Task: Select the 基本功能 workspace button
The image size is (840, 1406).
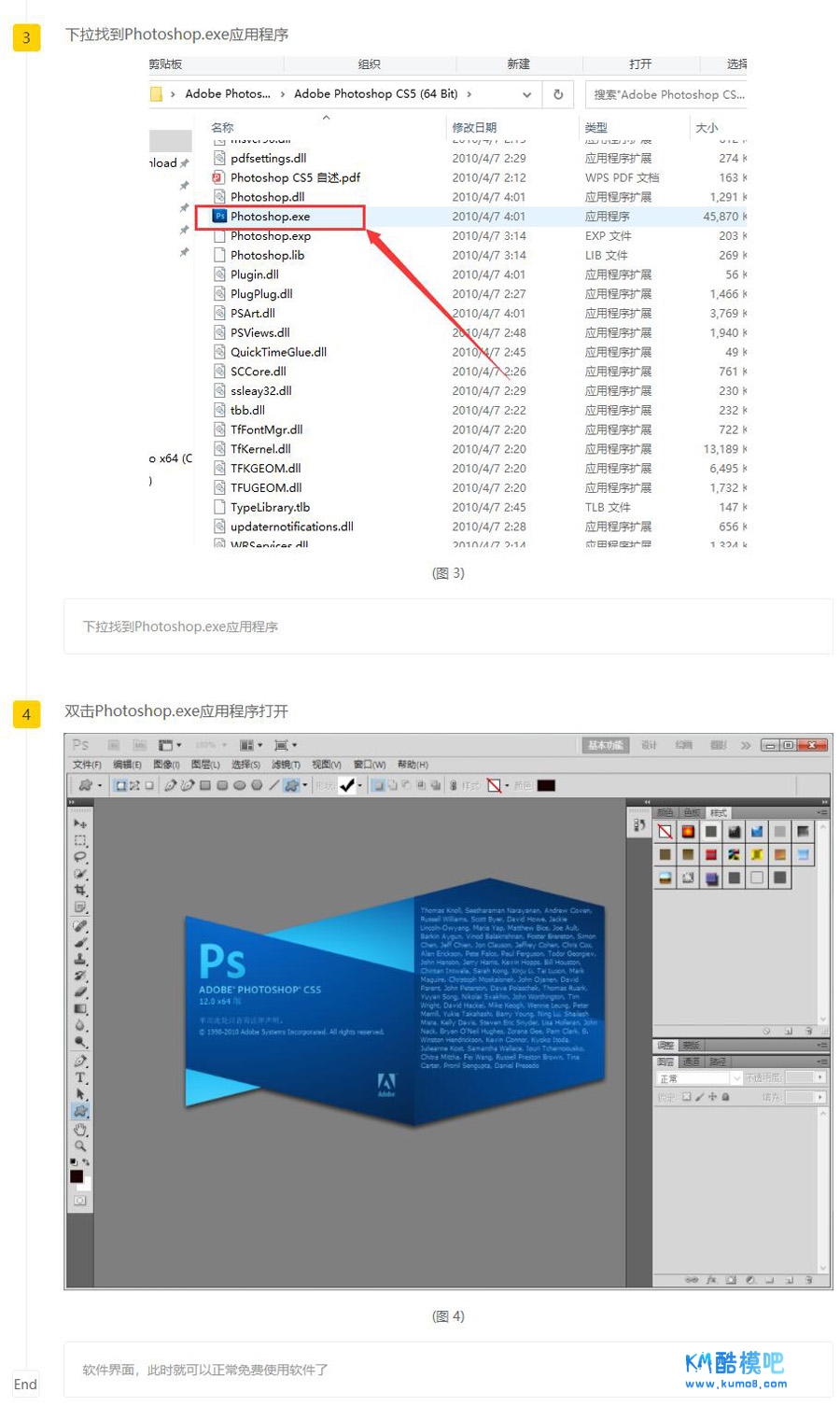Action: 606,745
